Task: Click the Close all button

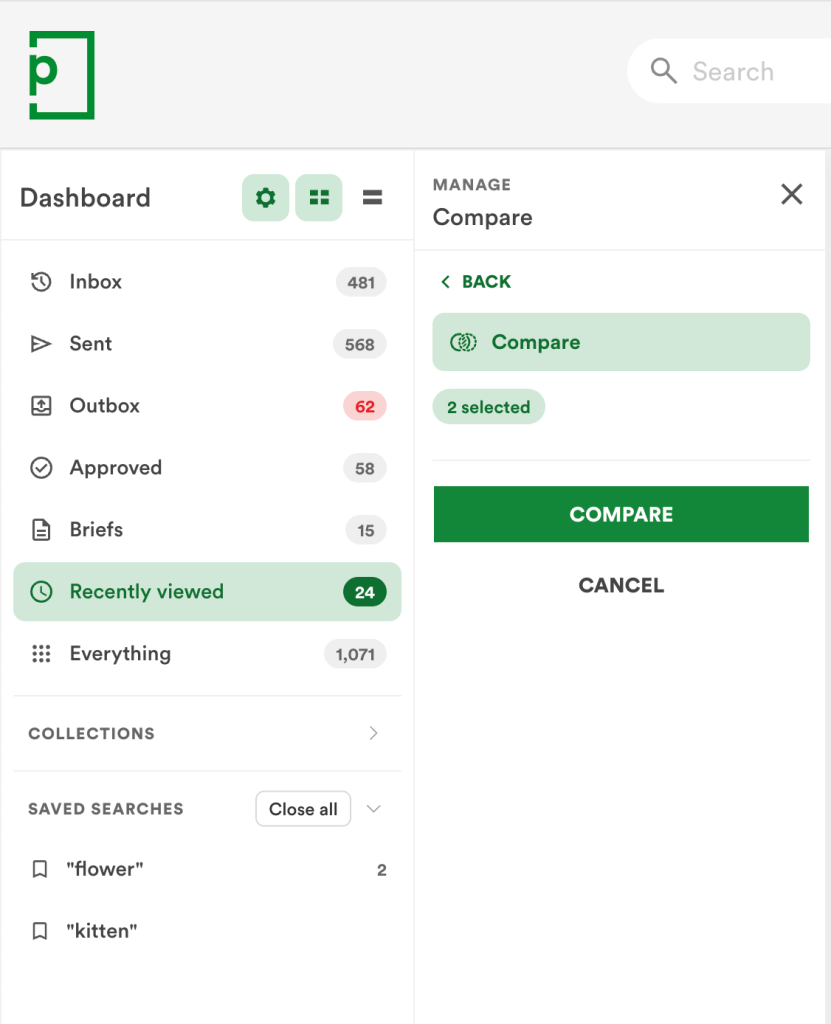Action: point(303,809)
